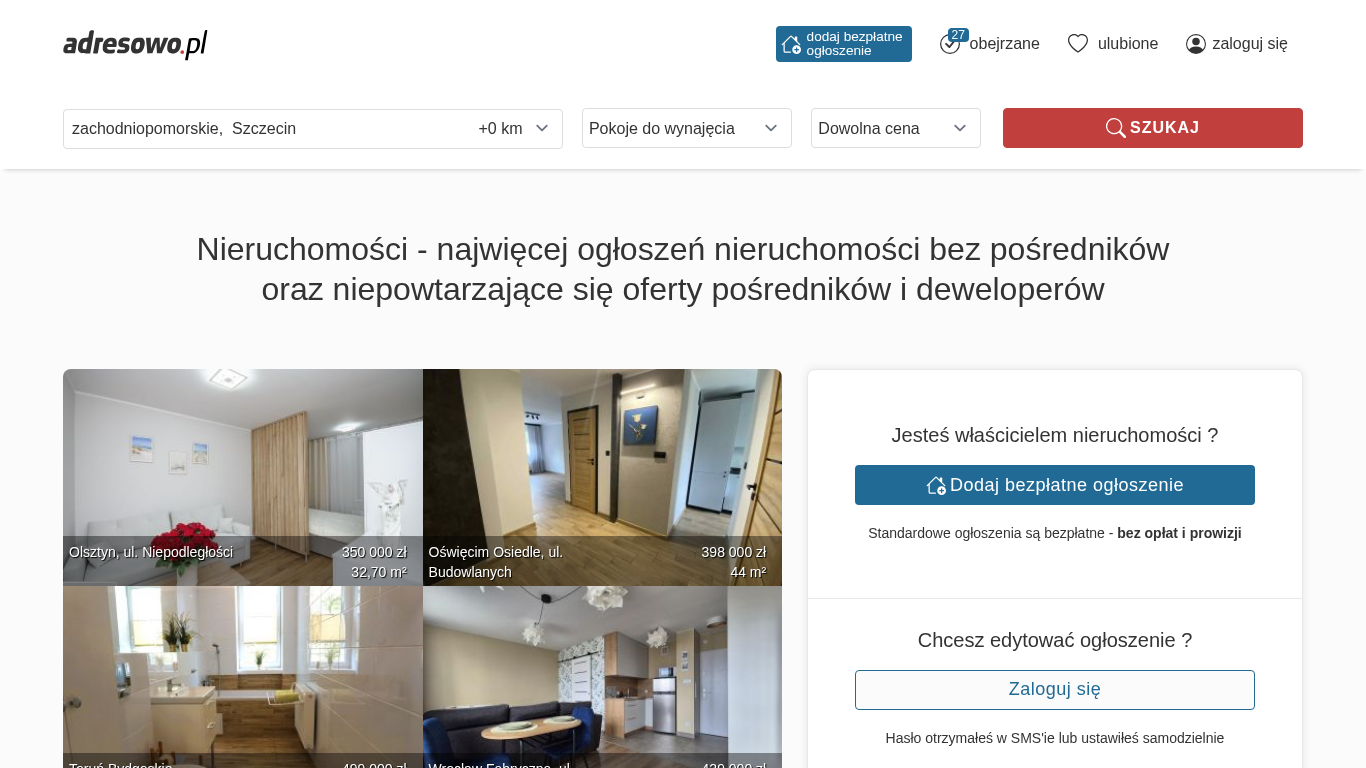Viewport: 1366px width, 768px height.
Task: Click the magnifier icon in the SZUKAJ button
Action: click(1115, 128)
